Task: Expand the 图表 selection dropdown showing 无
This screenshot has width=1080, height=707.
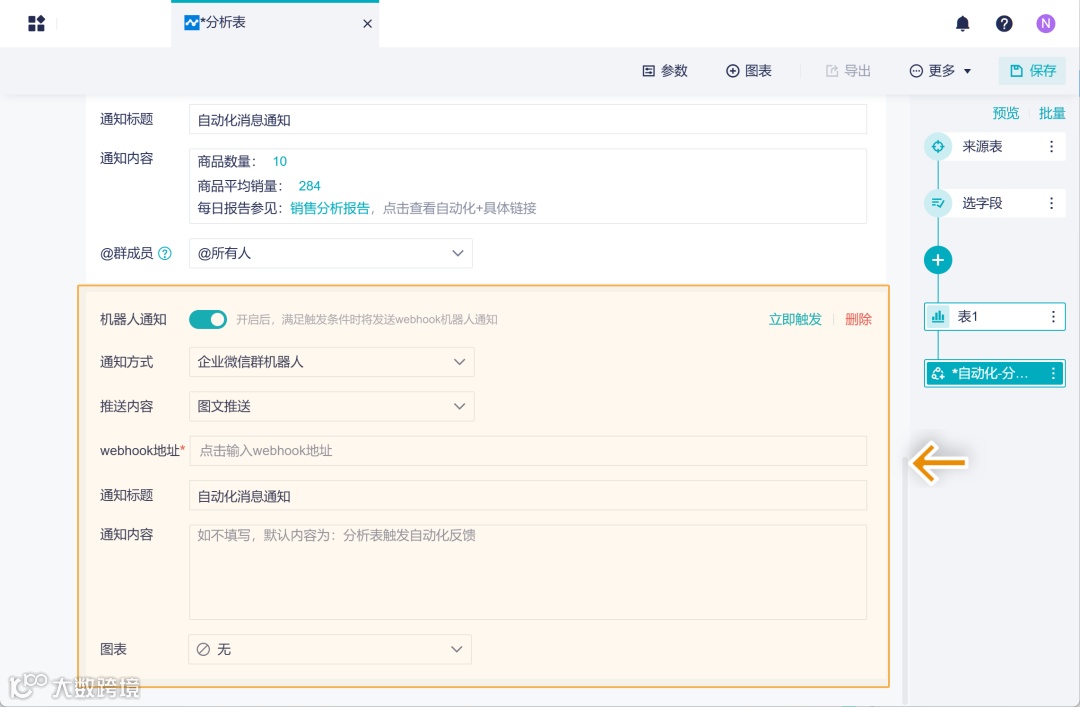Action: point(330,649)
